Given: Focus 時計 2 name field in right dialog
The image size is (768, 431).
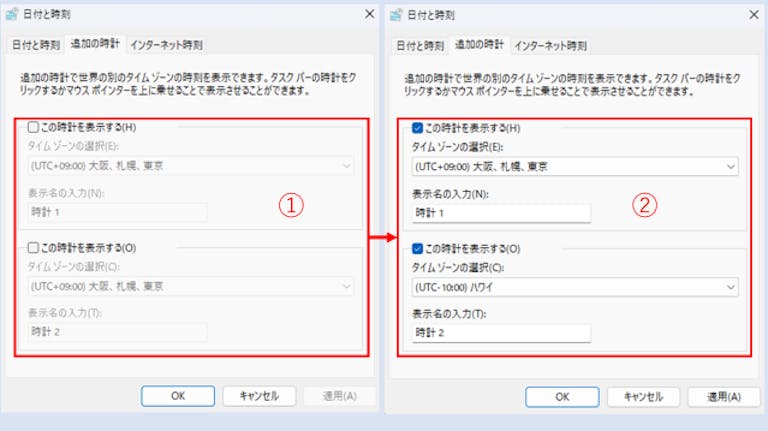Looking at the screenshot, I should [501, 333].
